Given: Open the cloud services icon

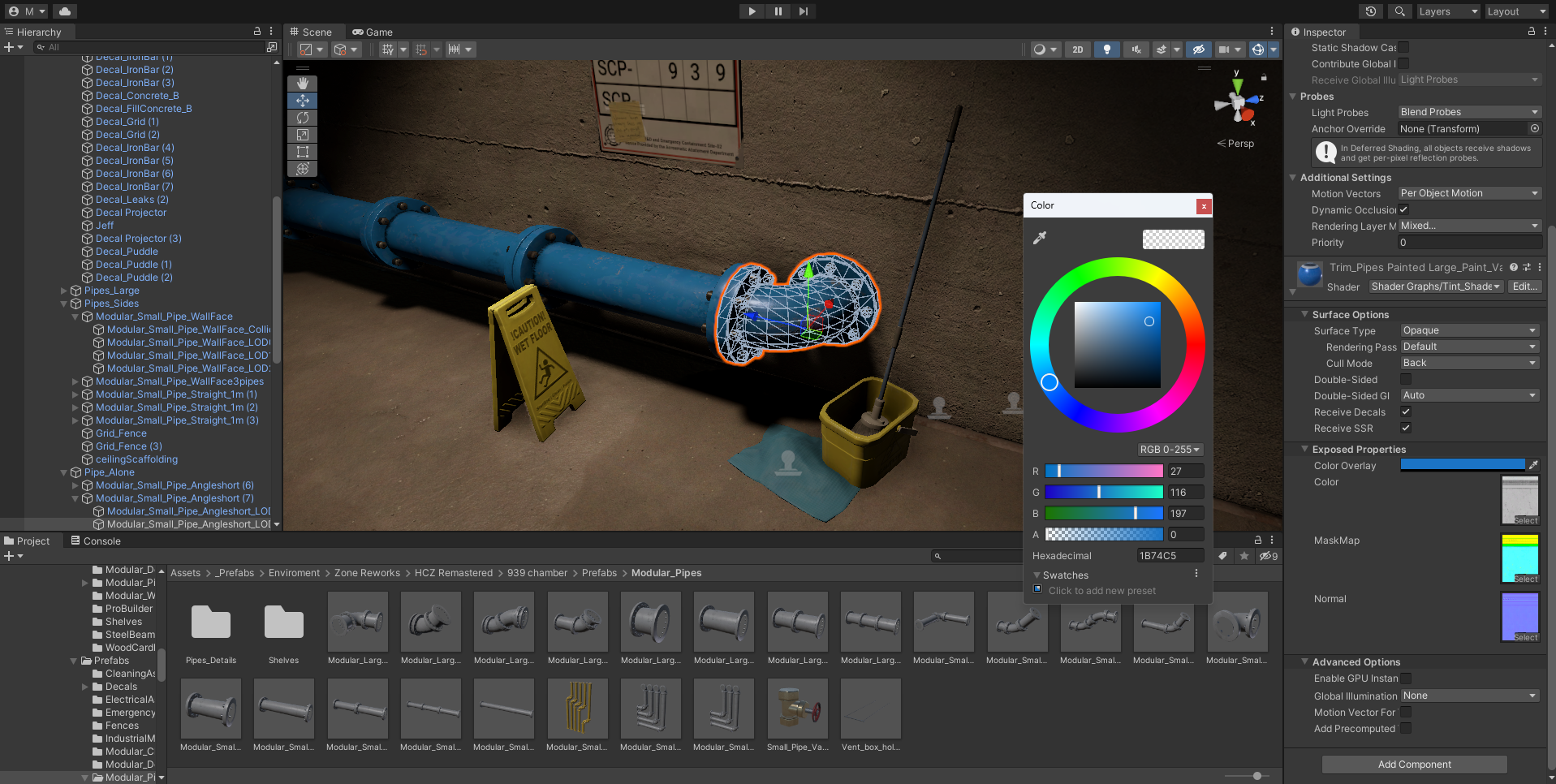Looking at the screenshot, I should pyautogui.click(x=64, y=11).
